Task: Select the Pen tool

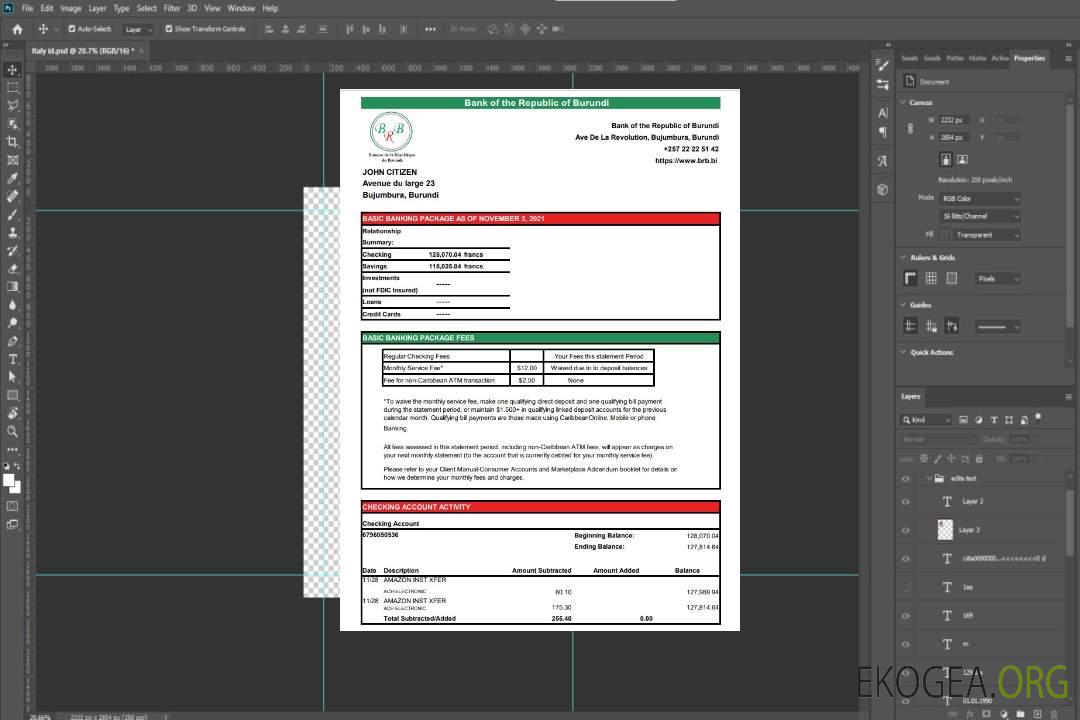Action: 12,341
